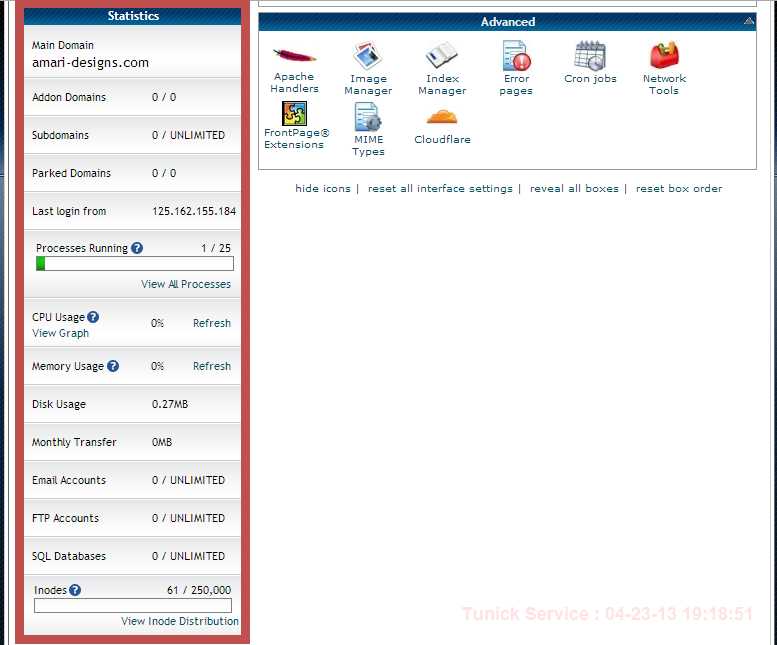
Task: Click help icon beside CPU Usage
Action: [93, 317]
